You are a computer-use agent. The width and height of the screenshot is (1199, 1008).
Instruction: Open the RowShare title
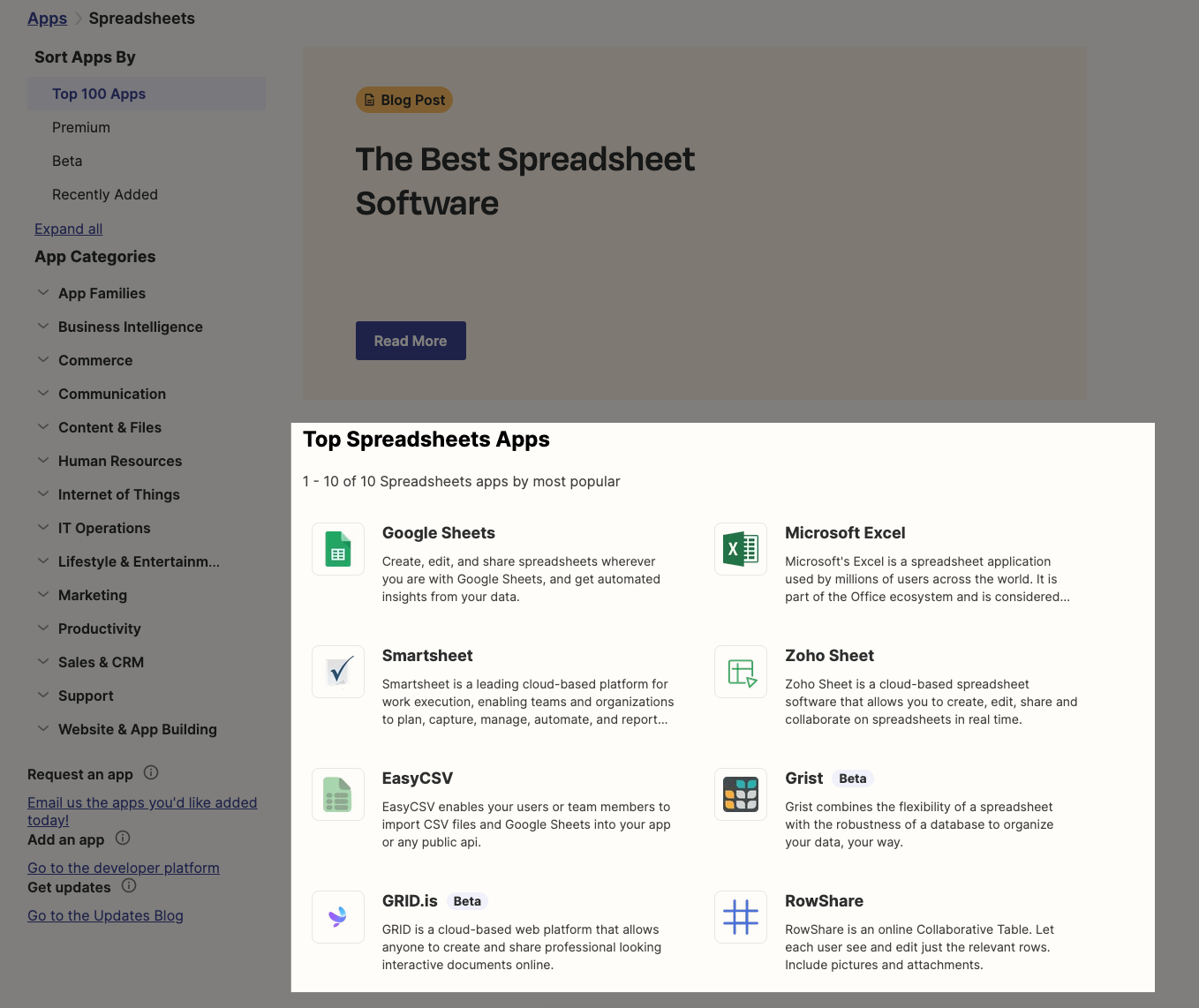click(x=824, y=901)
